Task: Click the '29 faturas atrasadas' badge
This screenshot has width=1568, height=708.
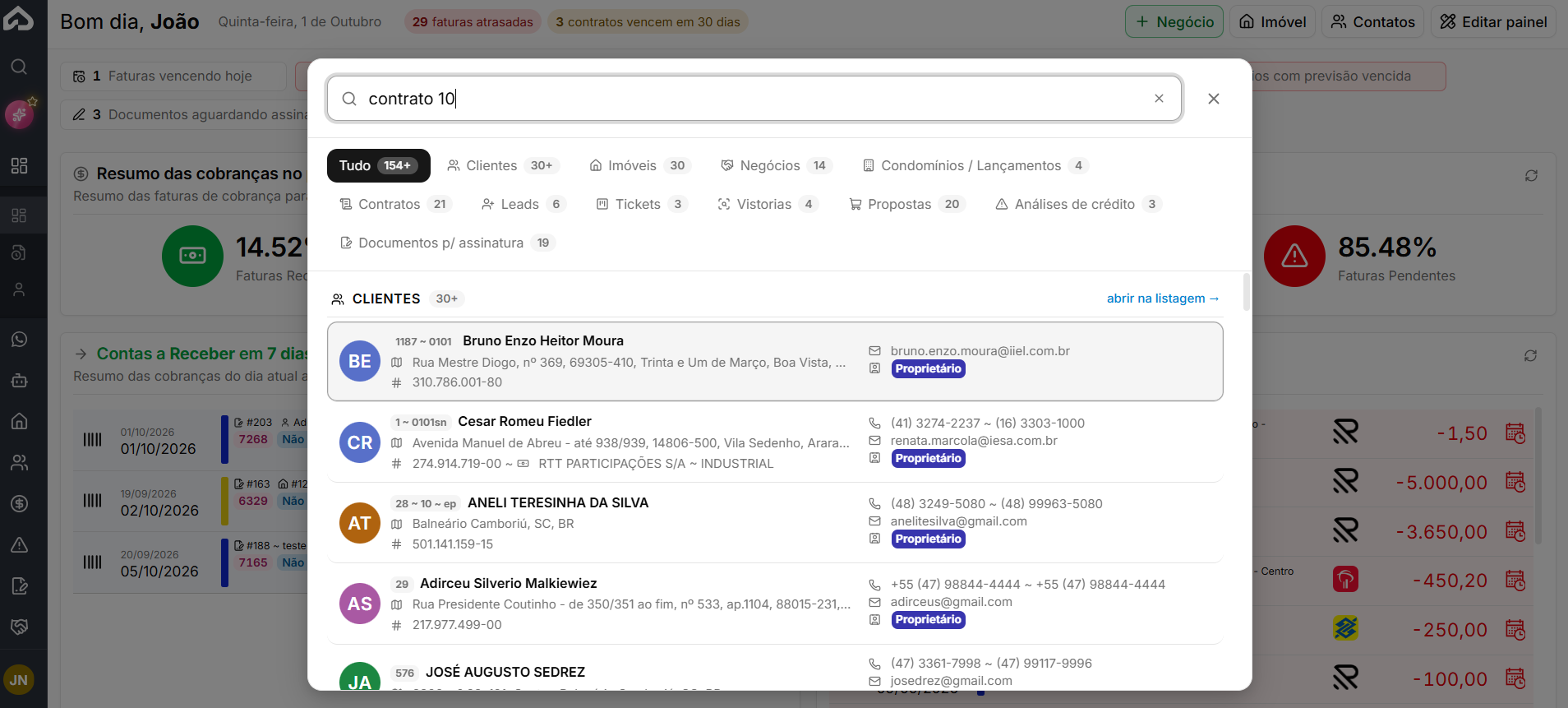Action: (473, 22)
